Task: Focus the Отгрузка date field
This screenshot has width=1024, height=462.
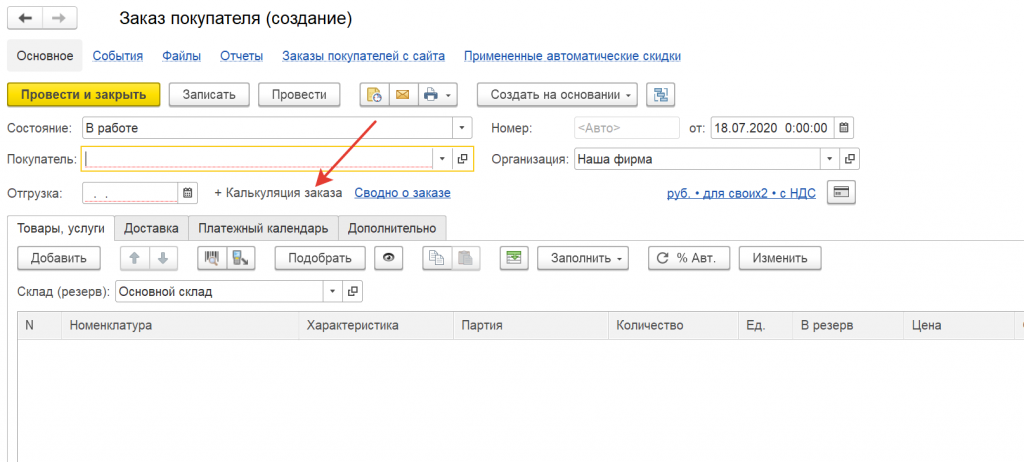Action: [130, 193]
